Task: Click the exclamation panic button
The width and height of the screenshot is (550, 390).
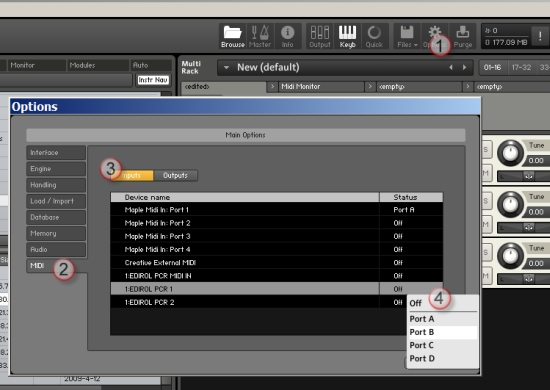Action: click(x=540, y=36)
